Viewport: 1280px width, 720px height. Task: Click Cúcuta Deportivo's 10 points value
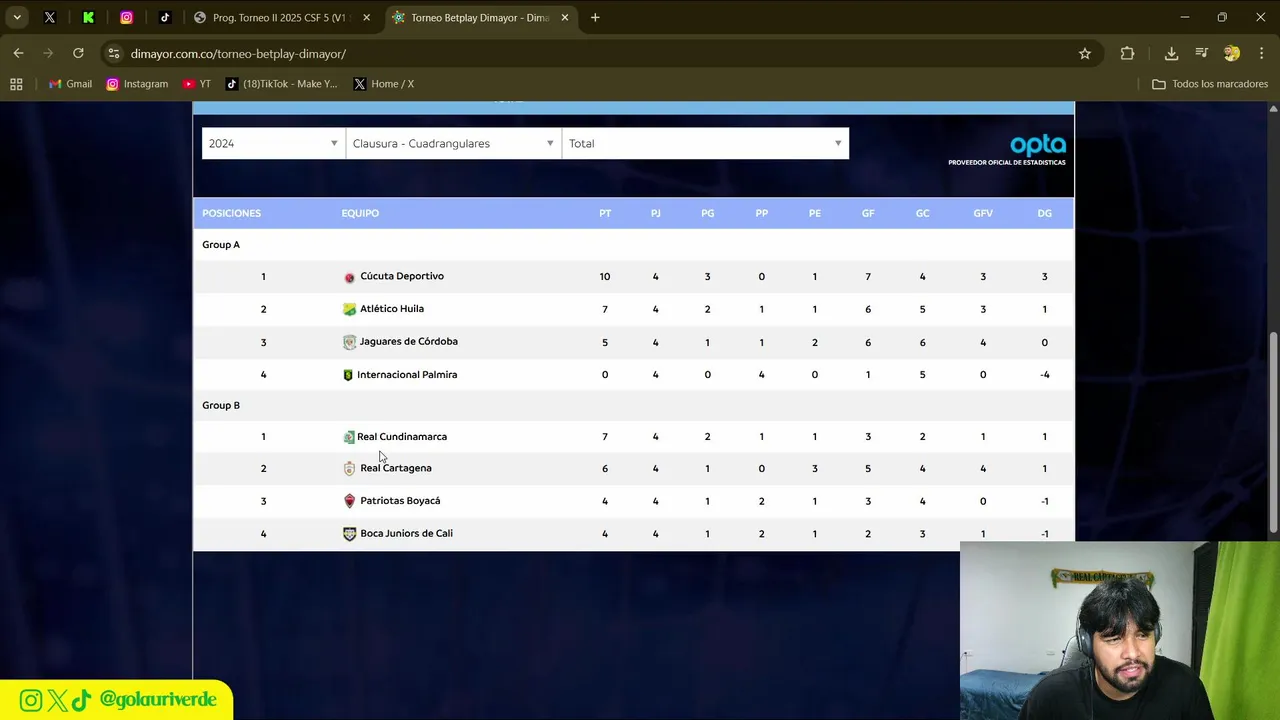point(605,277)
